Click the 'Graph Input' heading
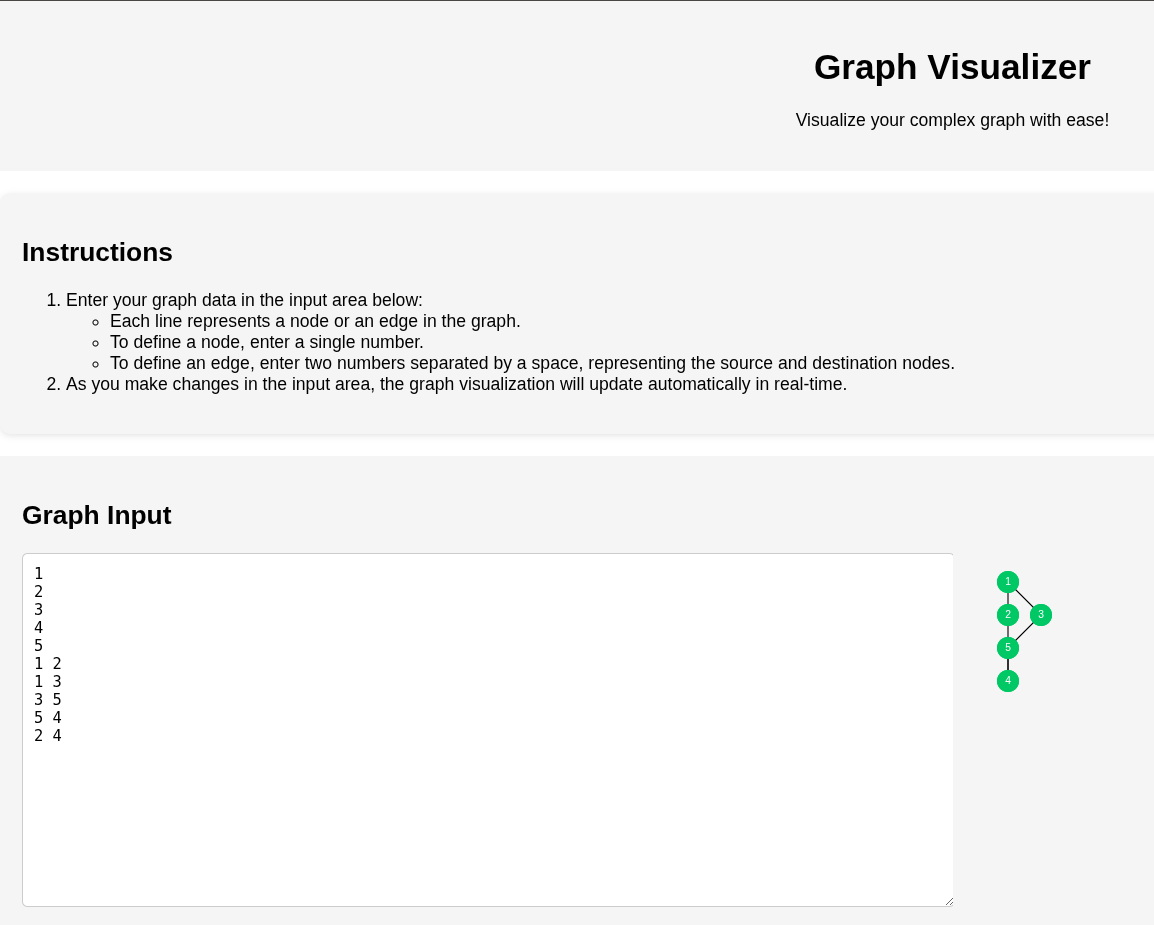1154x925 pixels. (x=97, y=515)
